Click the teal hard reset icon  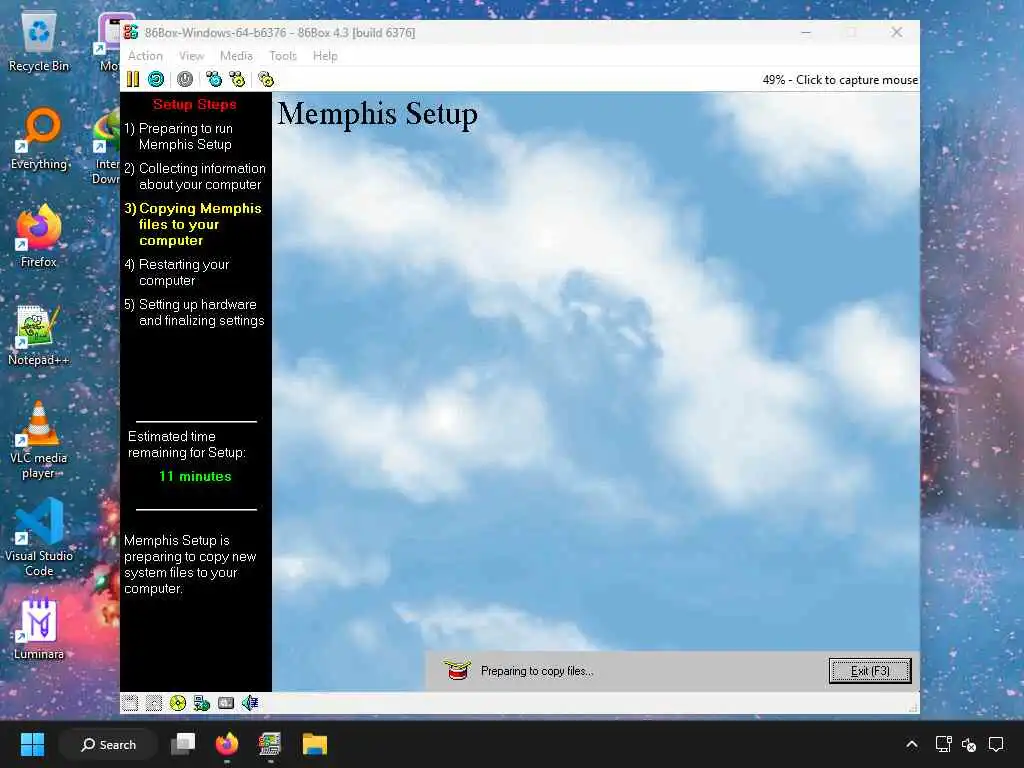pos(156,79)
